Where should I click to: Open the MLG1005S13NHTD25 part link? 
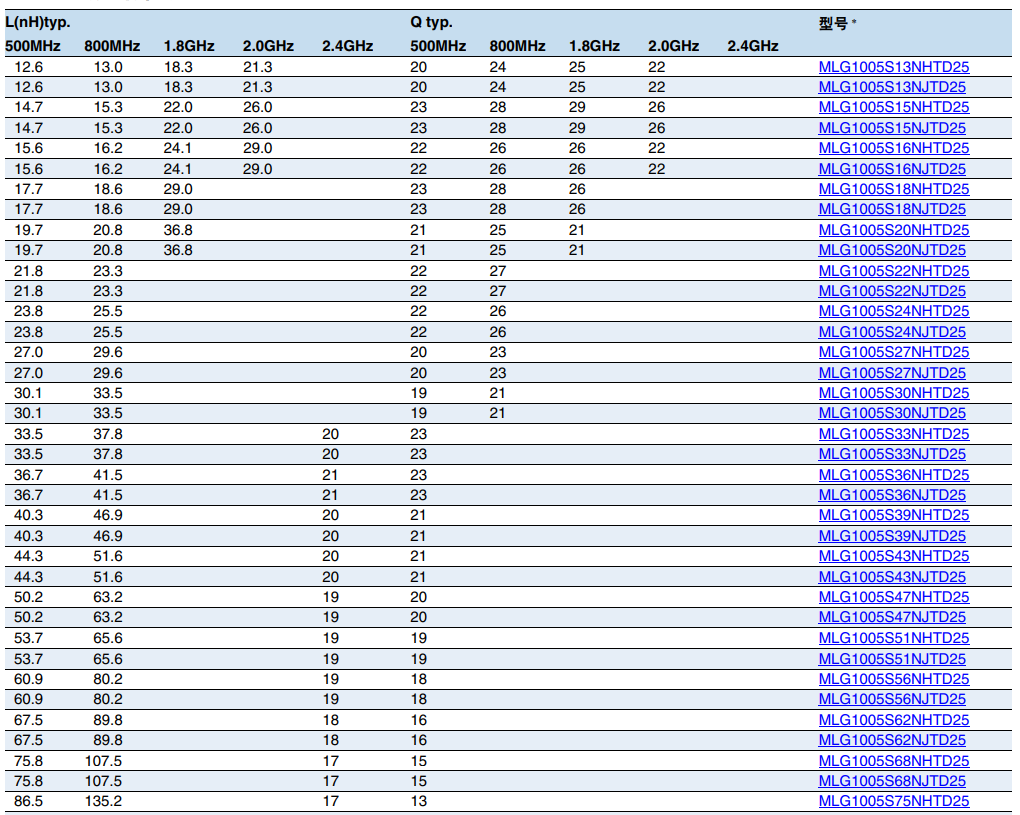click(x=893, y=67)
